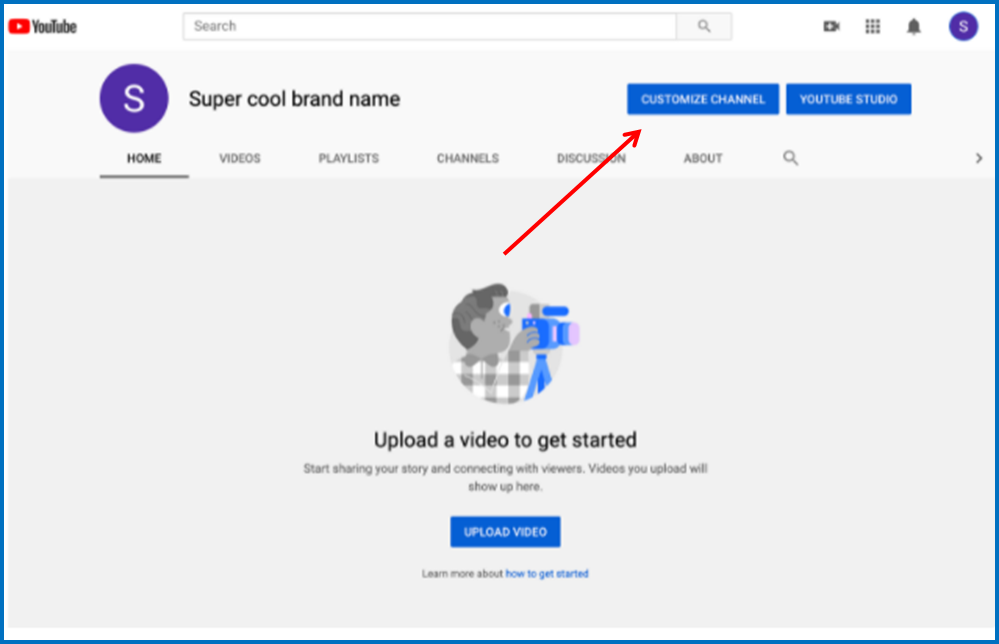Screen dimensions: 999x644
Task: Open the Channels tab
Action: 468,158
